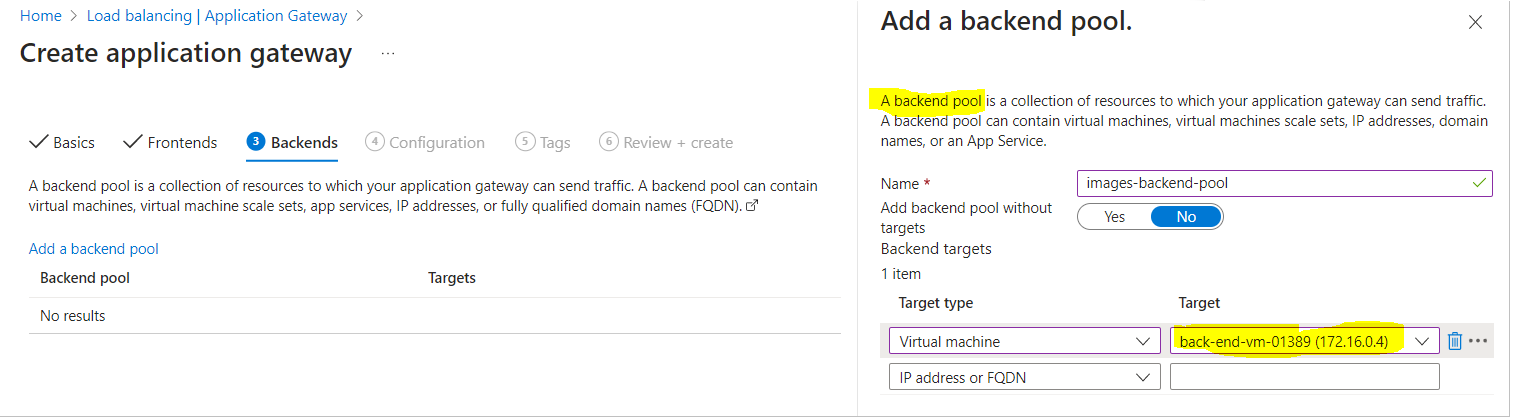Expand the Virtual machine target type dropdown
The height and width of the screenshot is (417, 1513).
click(x=1024, y=341)
